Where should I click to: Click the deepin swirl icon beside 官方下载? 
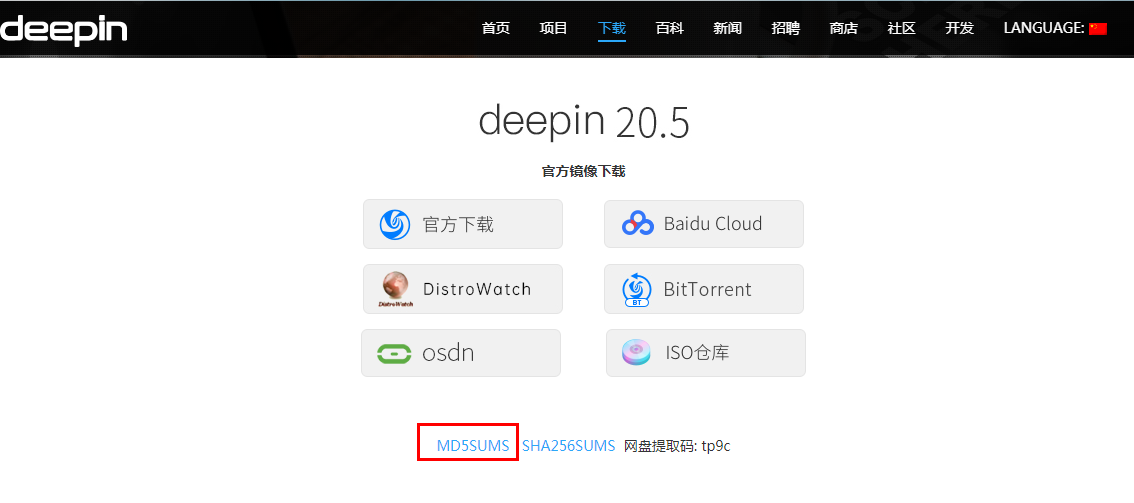click(x=395, y=224)
